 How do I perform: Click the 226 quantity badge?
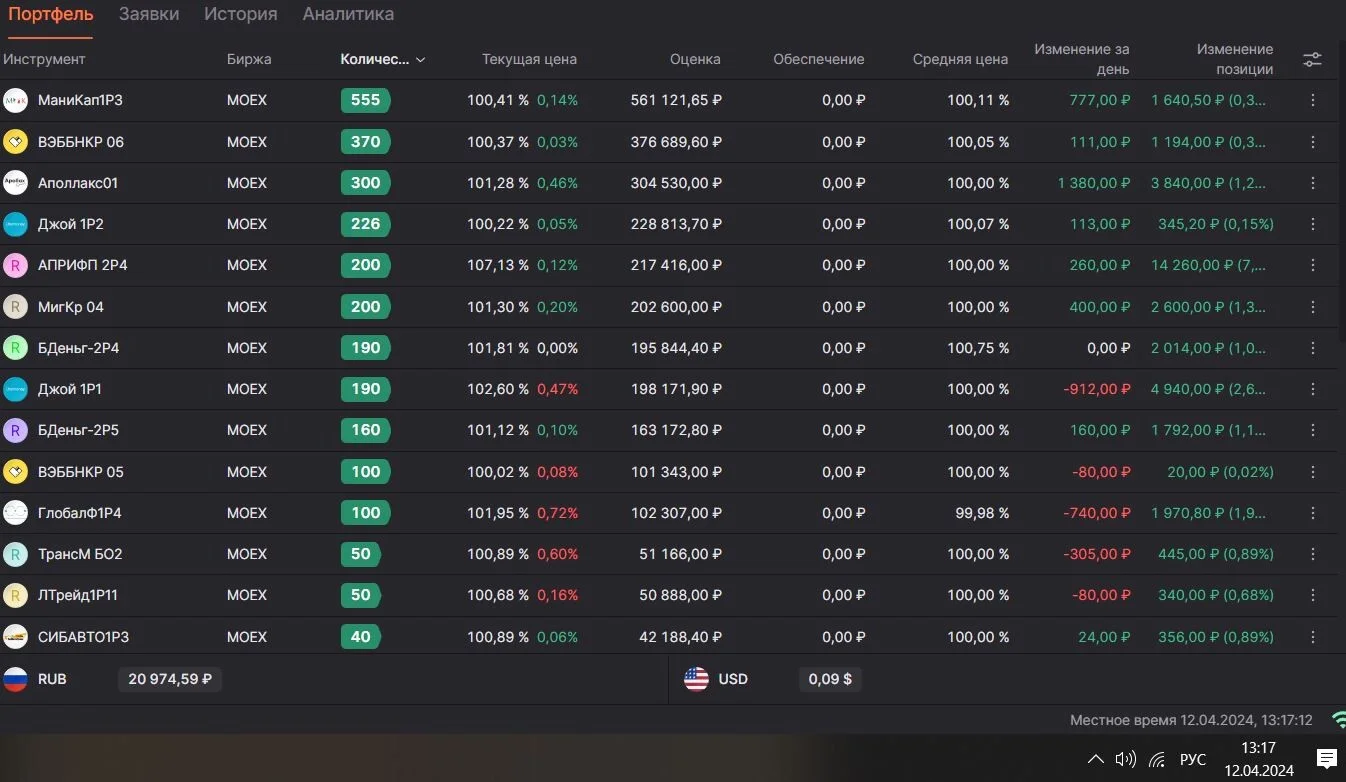click(365, 224)
